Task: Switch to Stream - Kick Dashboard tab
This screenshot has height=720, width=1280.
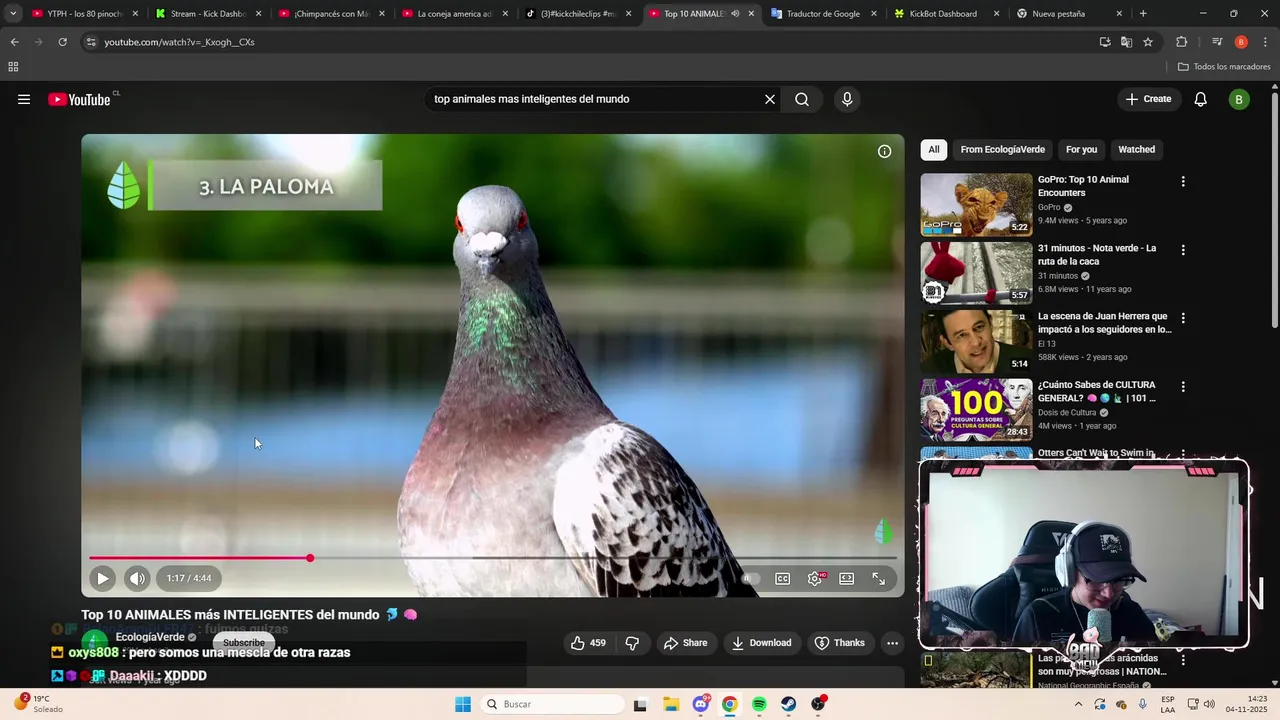Action: (208, 14)
